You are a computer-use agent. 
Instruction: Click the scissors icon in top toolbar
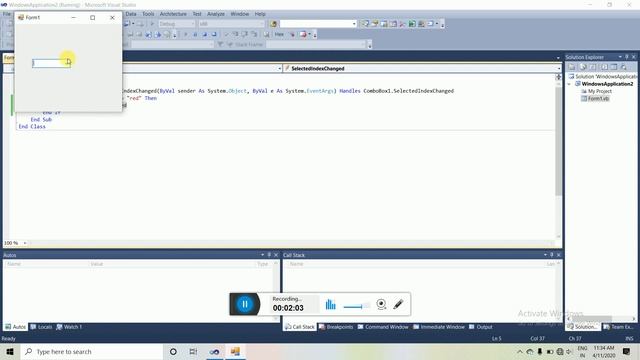pyautogui.click(x=402, y=24)
